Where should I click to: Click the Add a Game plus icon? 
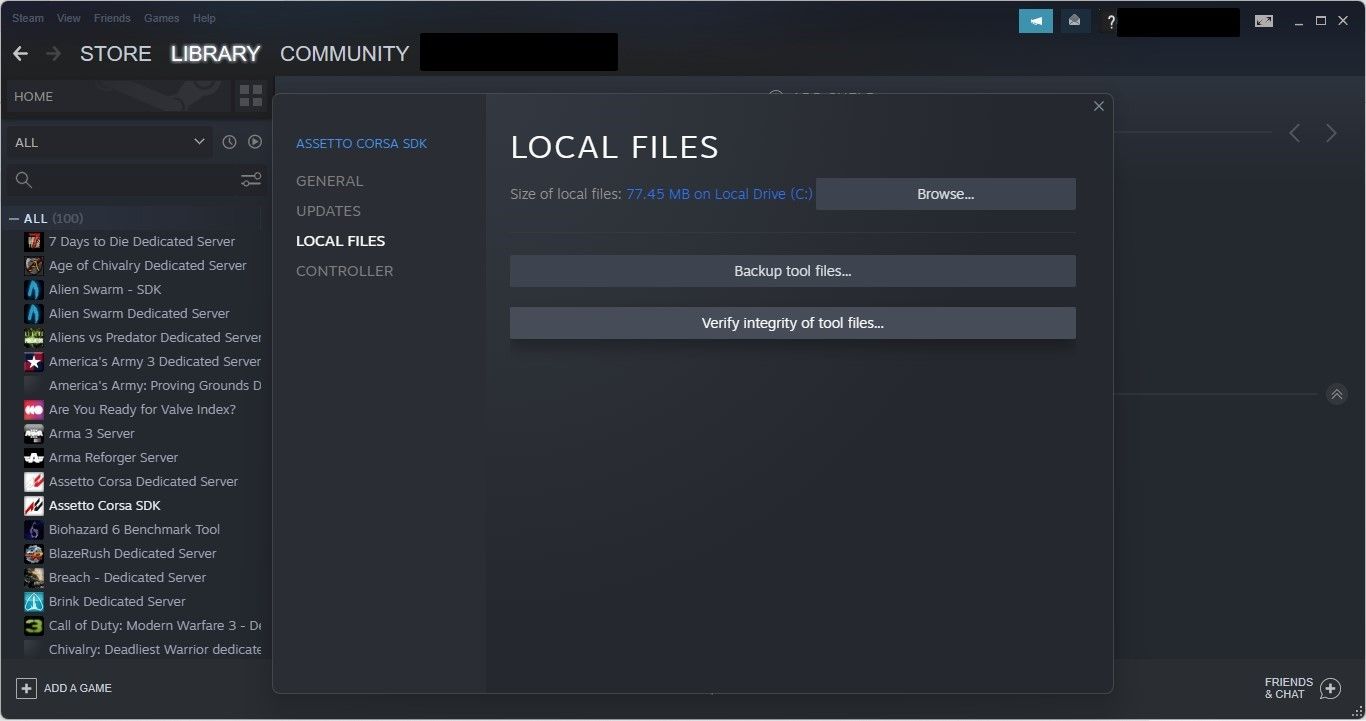(26, 688)
